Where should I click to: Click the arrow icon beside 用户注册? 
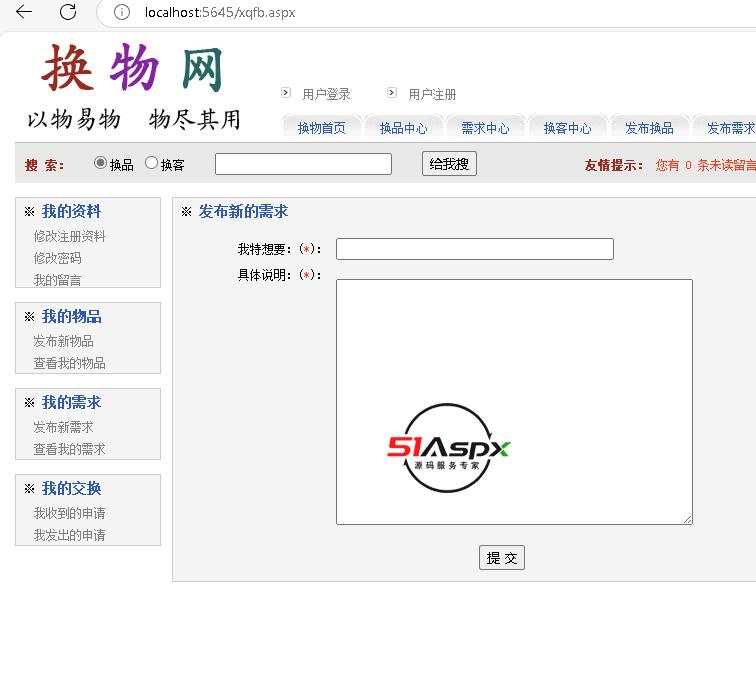pos(392,93)
